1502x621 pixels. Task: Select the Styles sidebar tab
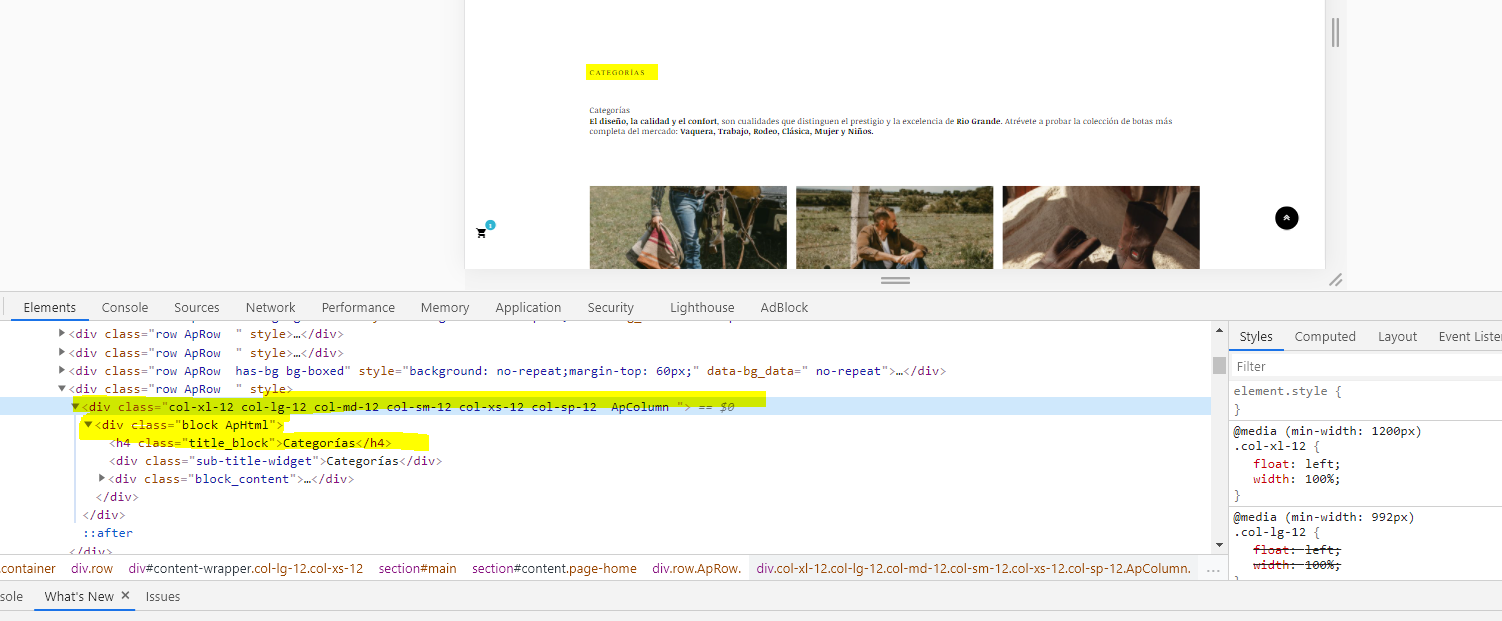point(1256,336)
